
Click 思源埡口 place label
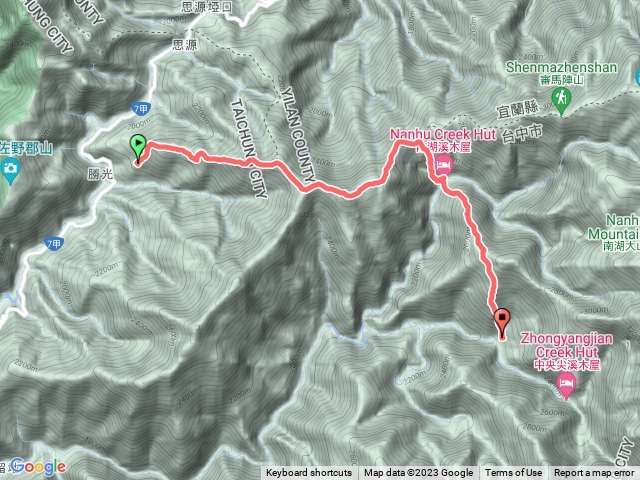pyautogui.click(x=207, y=7)
